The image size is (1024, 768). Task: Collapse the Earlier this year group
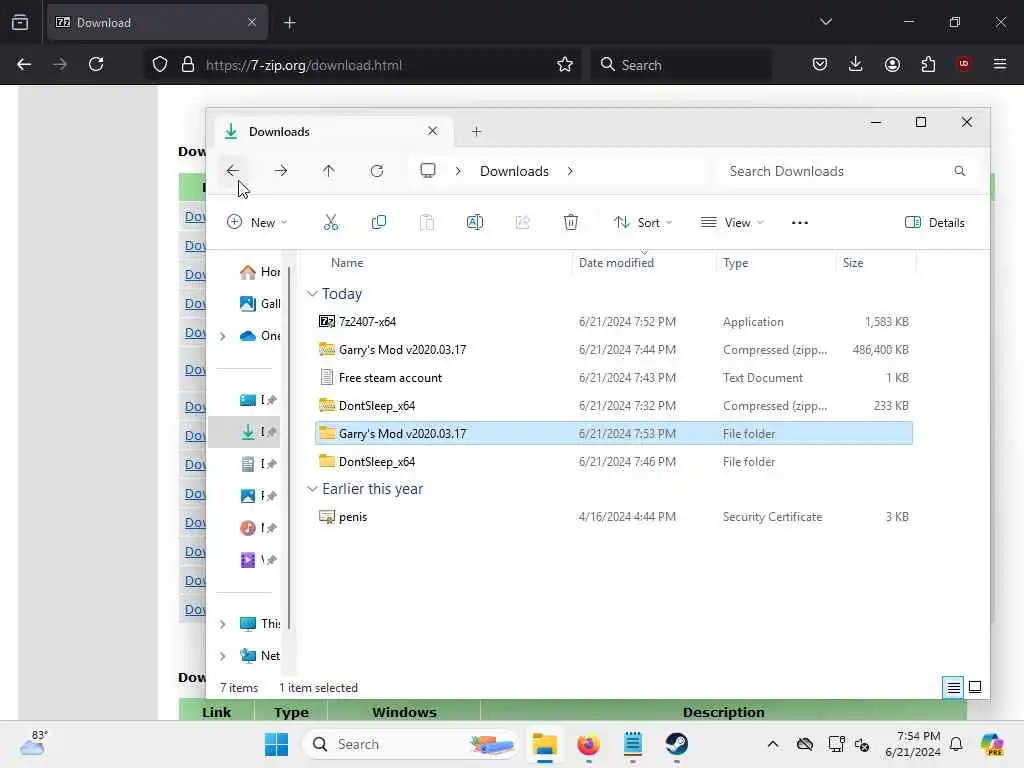click(312, 489)
